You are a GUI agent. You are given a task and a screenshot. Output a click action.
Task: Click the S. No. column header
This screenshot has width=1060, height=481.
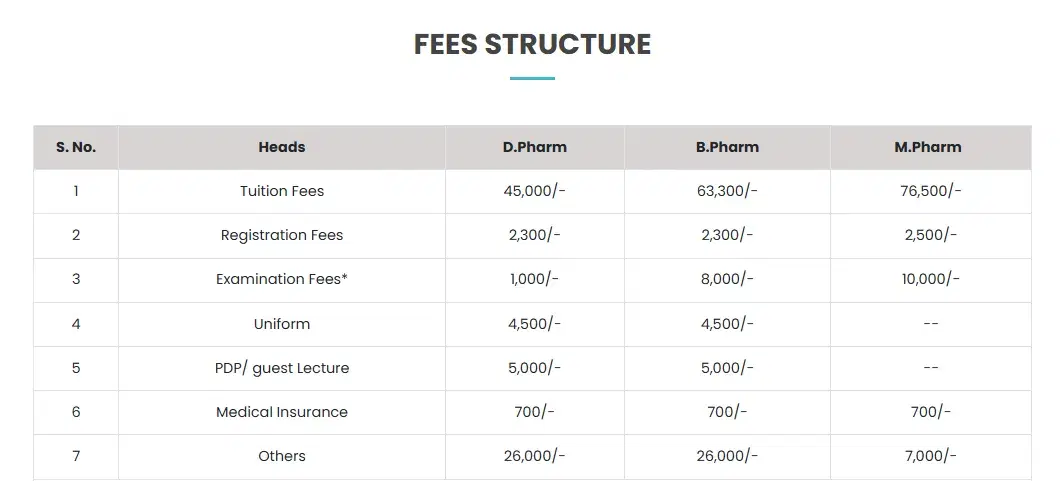[x=76, y=147]
